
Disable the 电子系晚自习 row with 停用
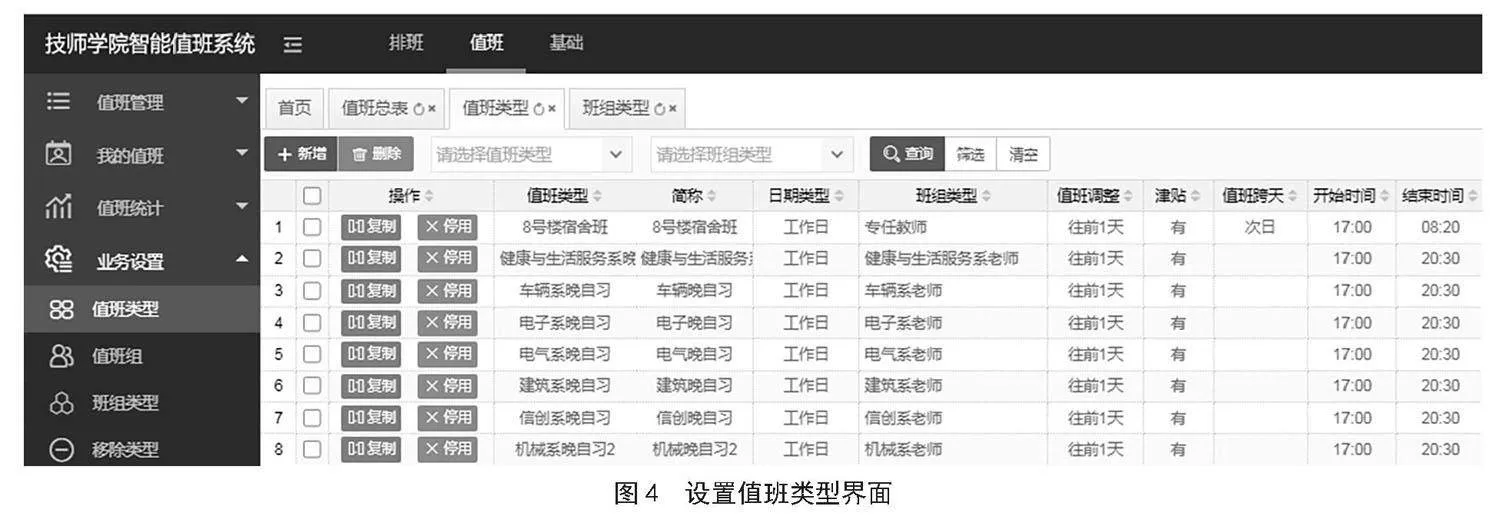coord(447,322)
